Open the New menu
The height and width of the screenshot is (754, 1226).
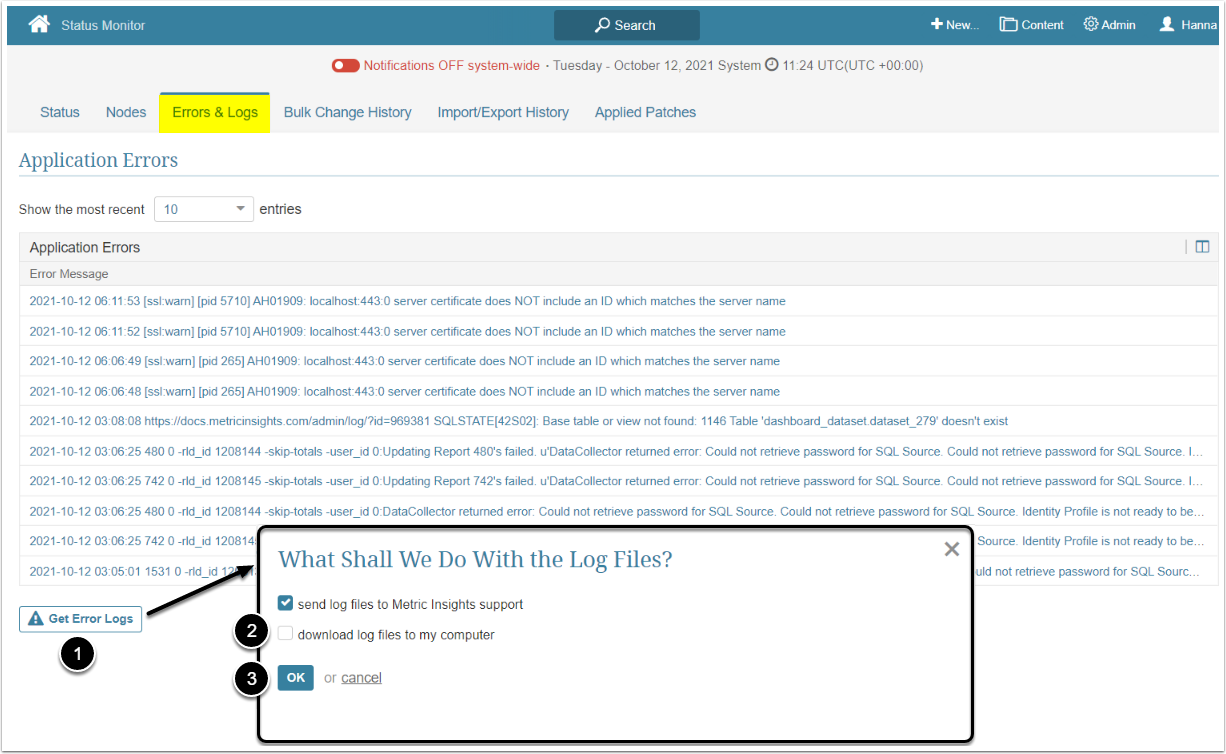point(955,25)
